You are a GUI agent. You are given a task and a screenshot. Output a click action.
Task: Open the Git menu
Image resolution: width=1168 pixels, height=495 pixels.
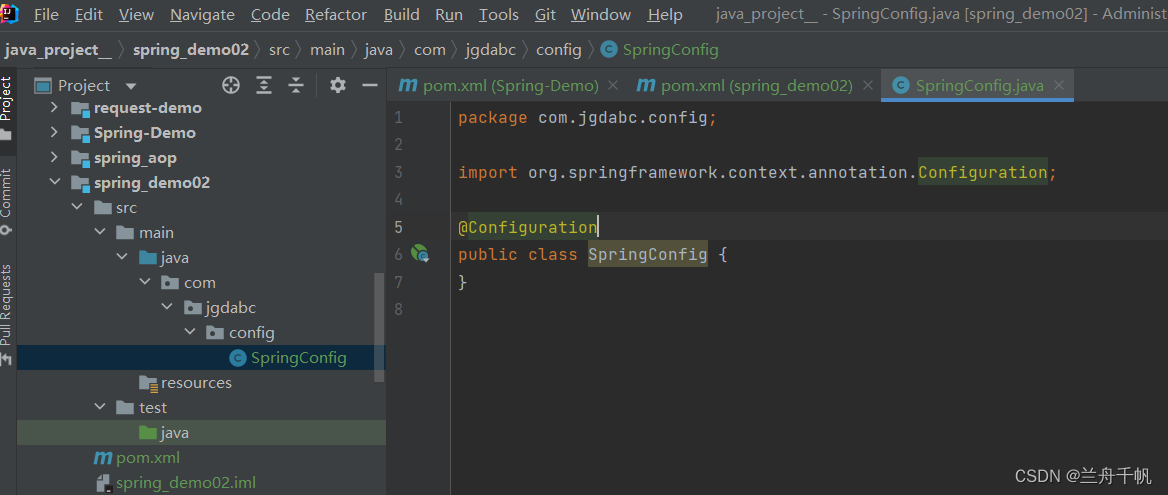point(545,15)
